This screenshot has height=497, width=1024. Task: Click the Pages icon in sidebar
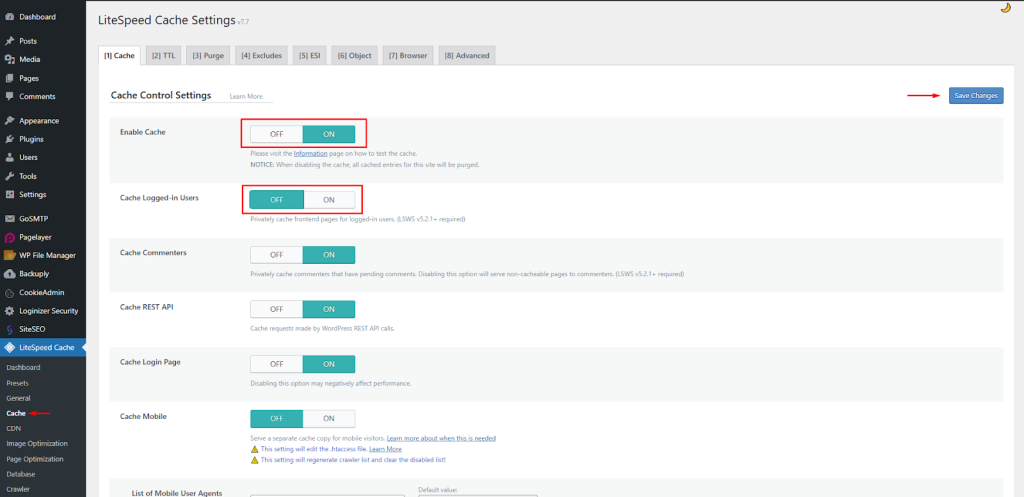(10, 78)
